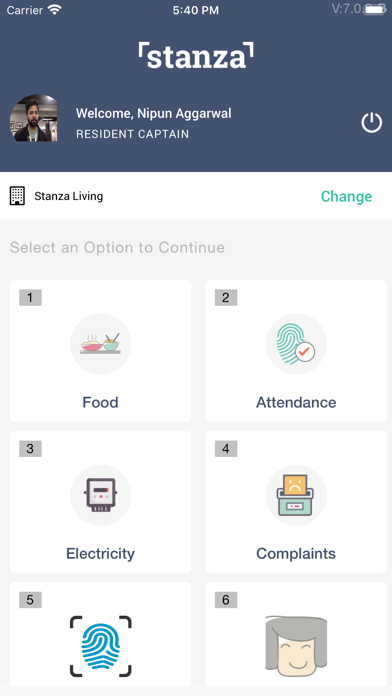Select the smiling gray-haired face icon
The height and width of the screenshot is (696, 392).
(296, 646)
